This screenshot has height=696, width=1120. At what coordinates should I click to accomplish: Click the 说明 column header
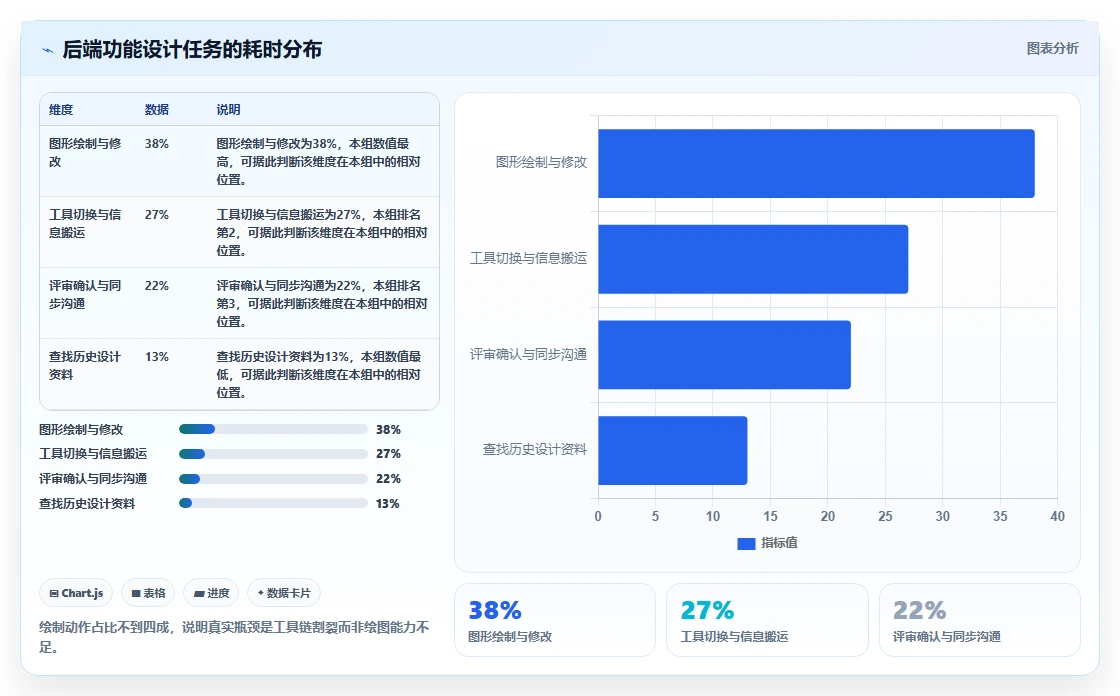[x=229, y=110]
